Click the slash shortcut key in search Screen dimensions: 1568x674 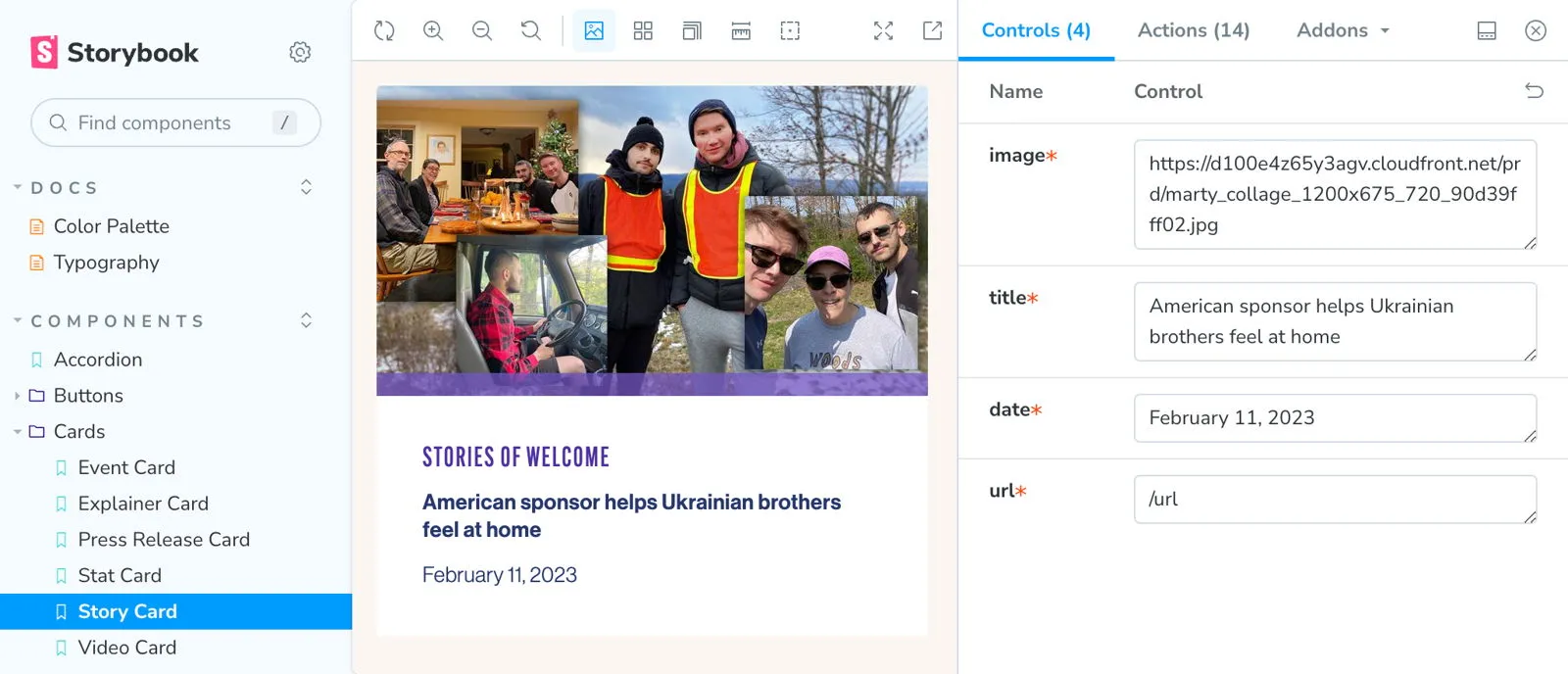click(284, 122)
